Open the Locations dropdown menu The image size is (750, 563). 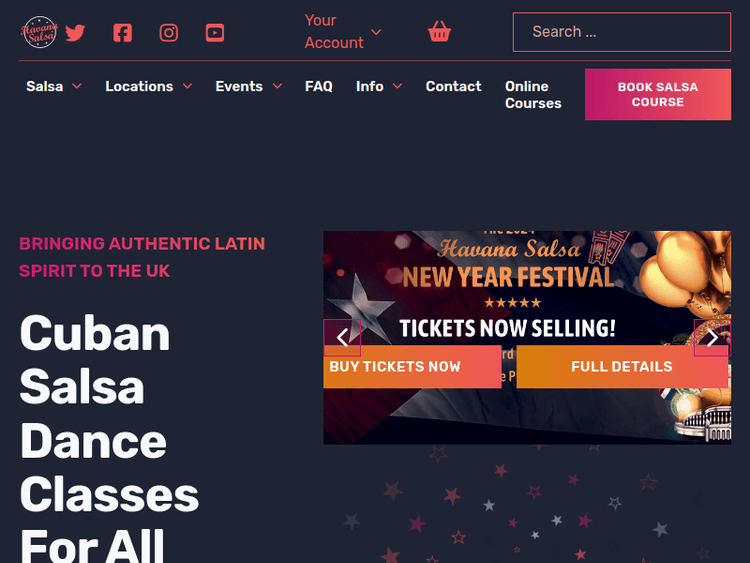pos(149,87)
